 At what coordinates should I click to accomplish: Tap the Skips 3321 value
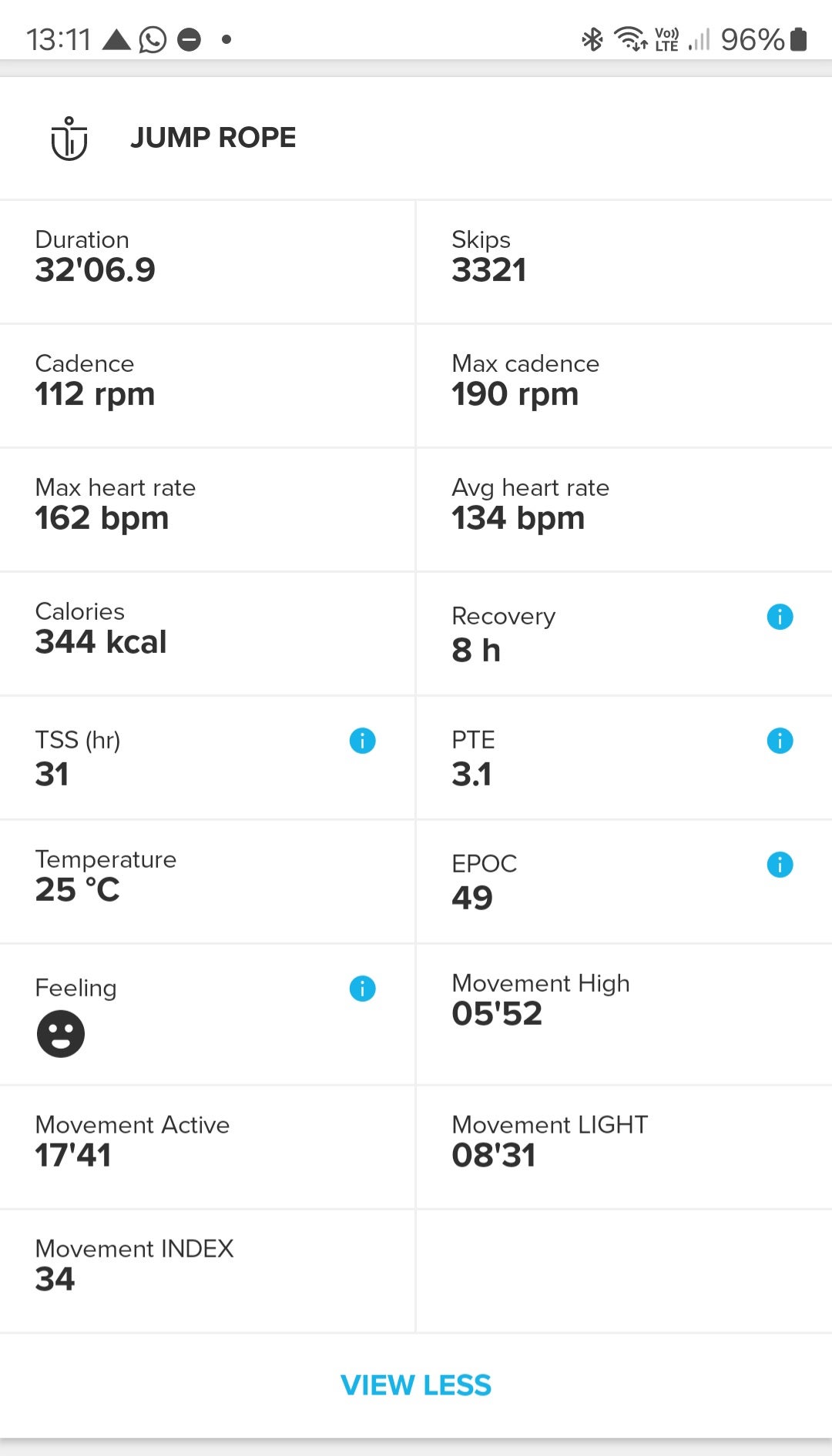(x=489, y=270)
